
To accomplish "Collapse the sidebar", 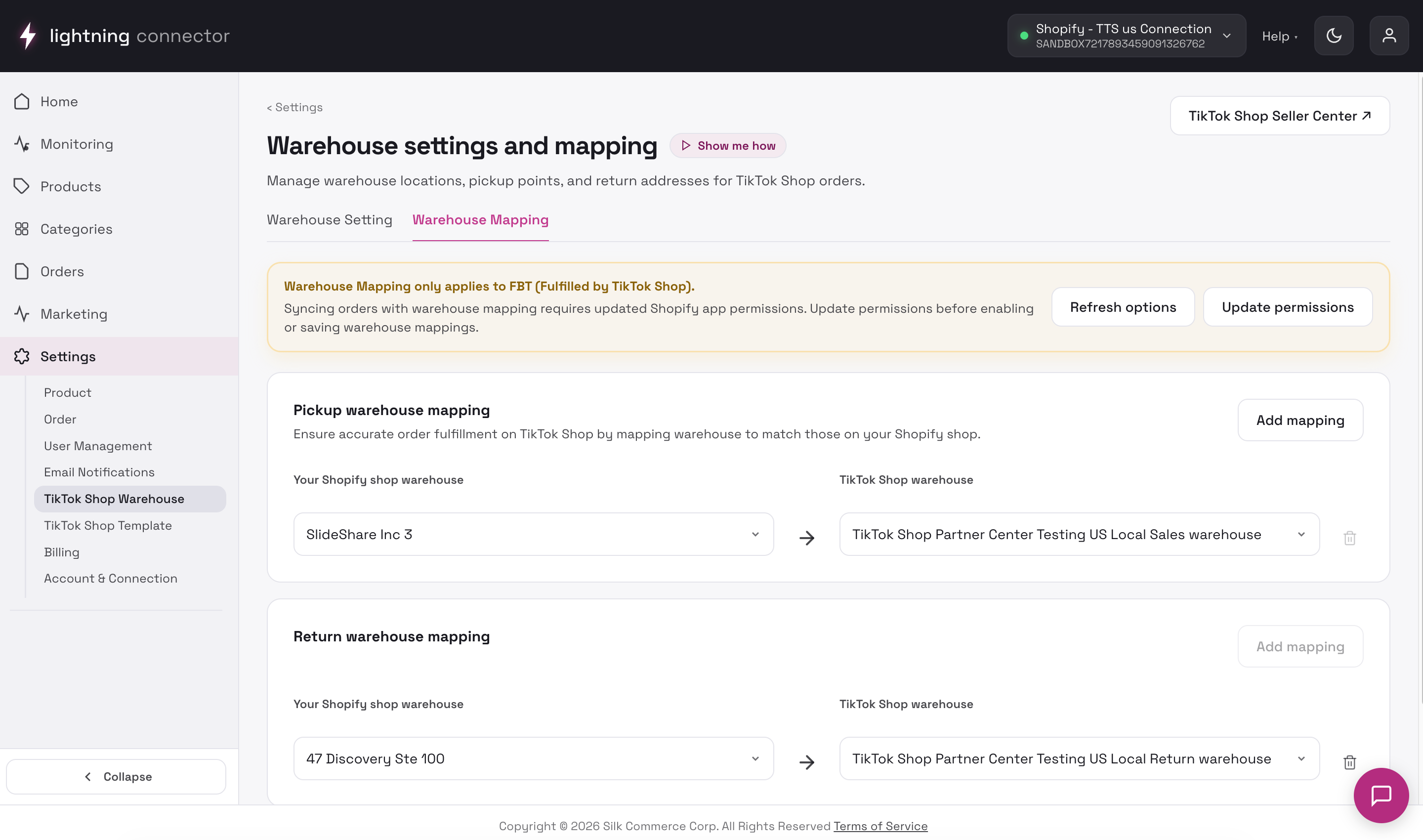I will coord(116,776).
